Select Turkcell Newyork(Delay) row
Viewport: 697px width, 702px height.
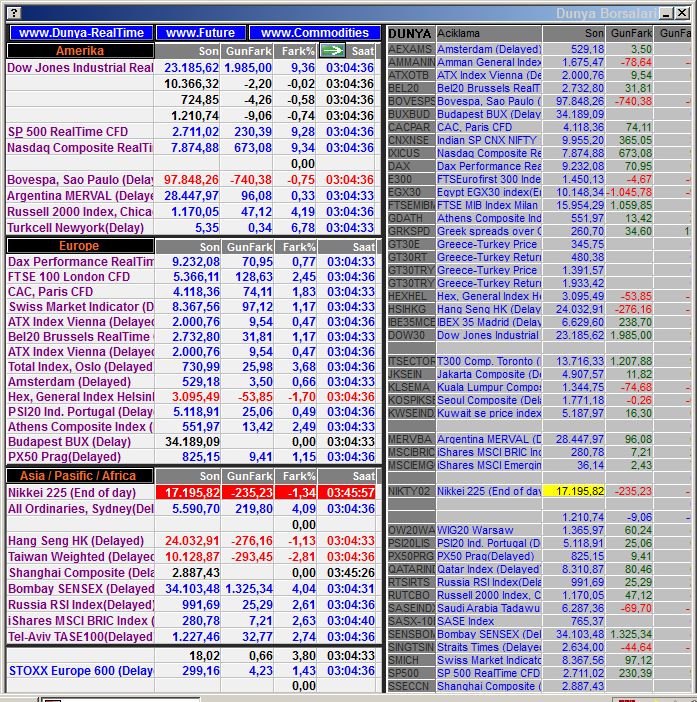(x=192, y=227)
